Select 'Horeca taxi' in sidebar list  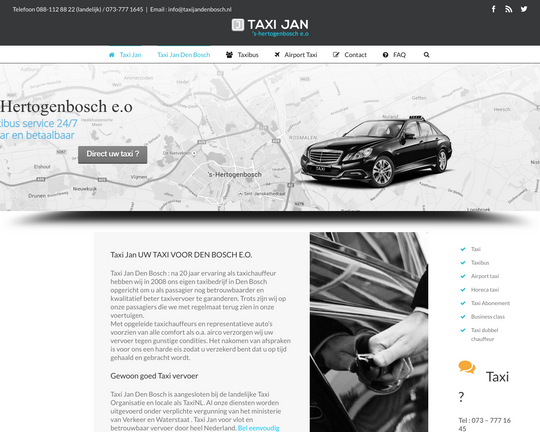click(x=485, y=289)
